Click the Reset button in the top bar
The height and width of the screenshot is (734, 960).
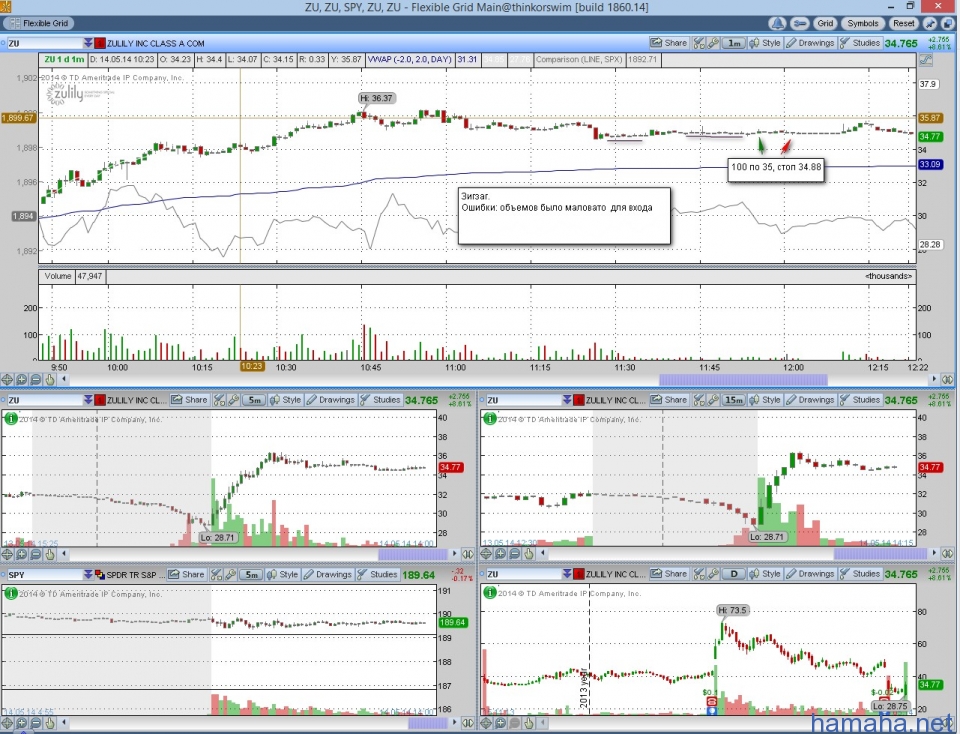point(904,23)
